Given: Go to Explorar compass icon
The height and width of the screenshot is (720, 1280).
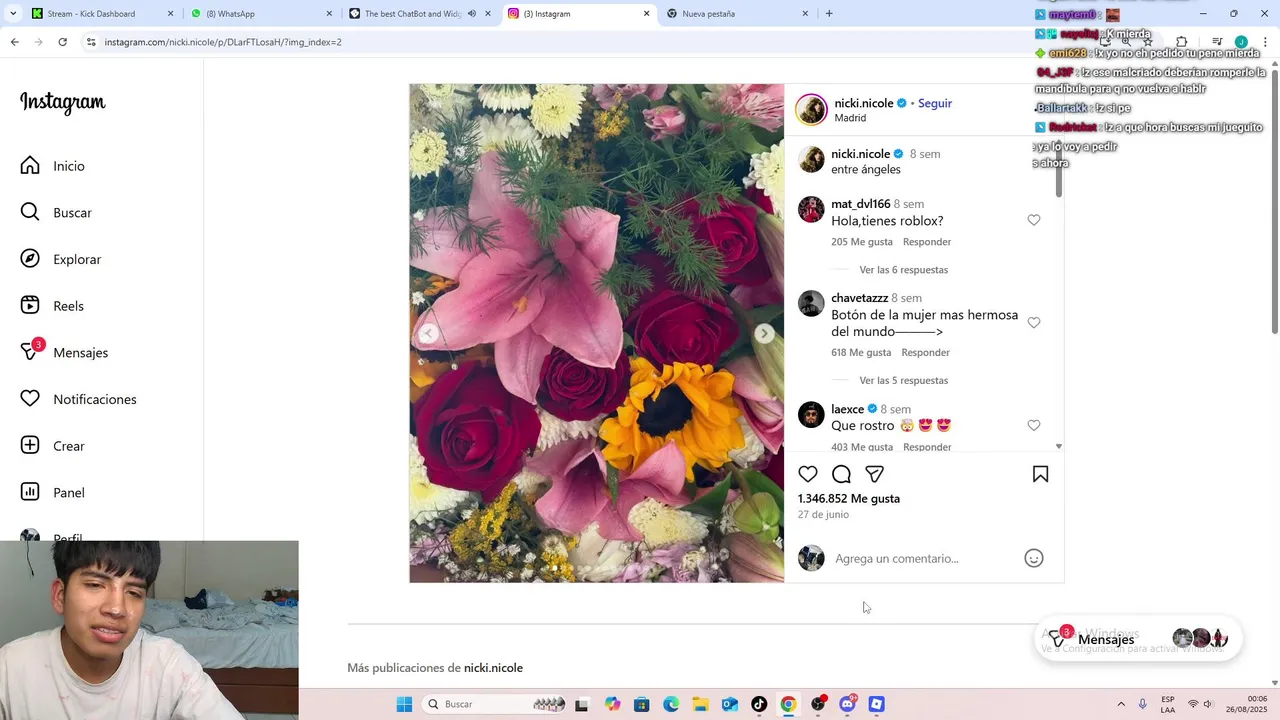Looking at the screenshot, I should click(31, 259).
